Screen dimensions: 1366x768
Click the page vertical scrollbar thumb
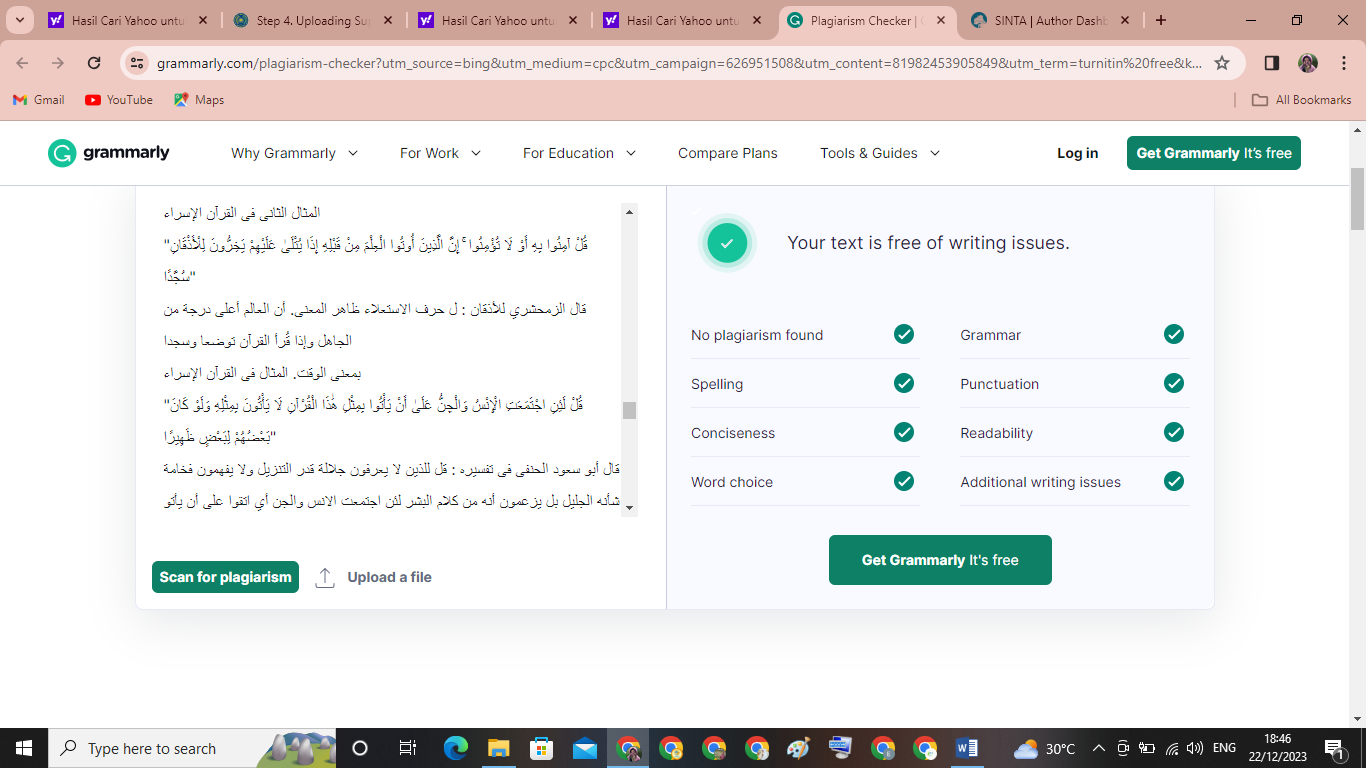click(x=1357, y=199)
